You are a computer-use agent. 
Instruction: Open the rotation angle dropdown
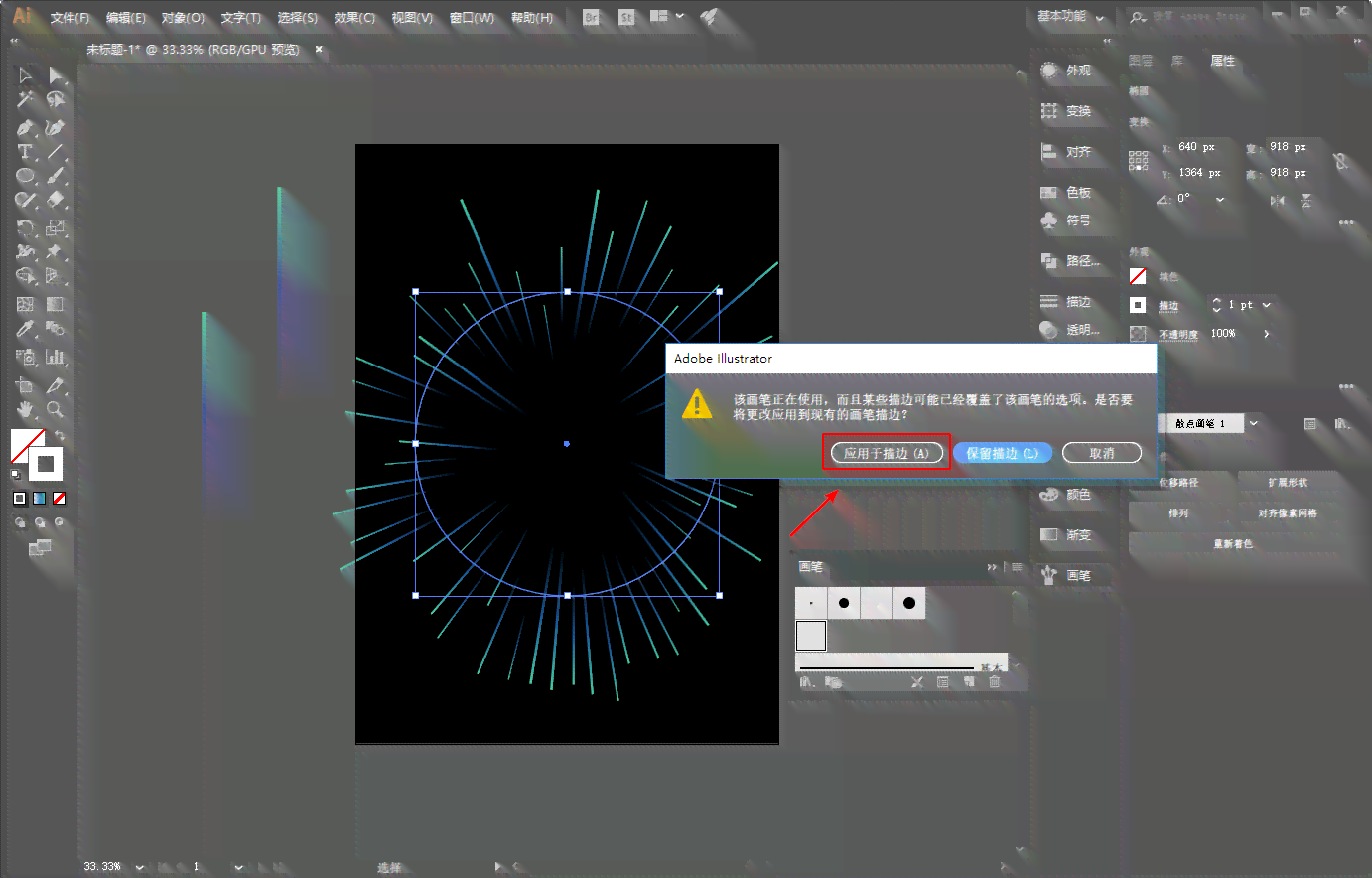pos(1220,200)
